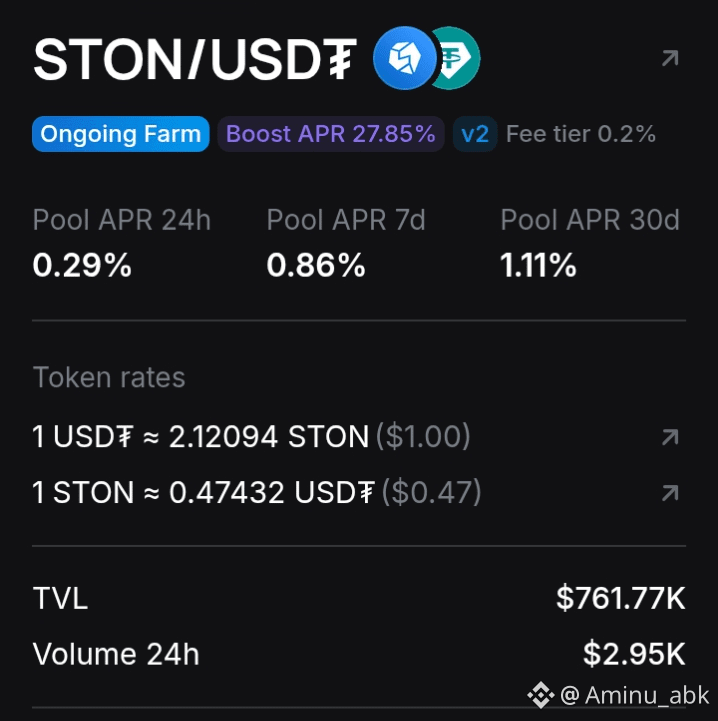Click the Volume 24h amount $2.95K

634,654
